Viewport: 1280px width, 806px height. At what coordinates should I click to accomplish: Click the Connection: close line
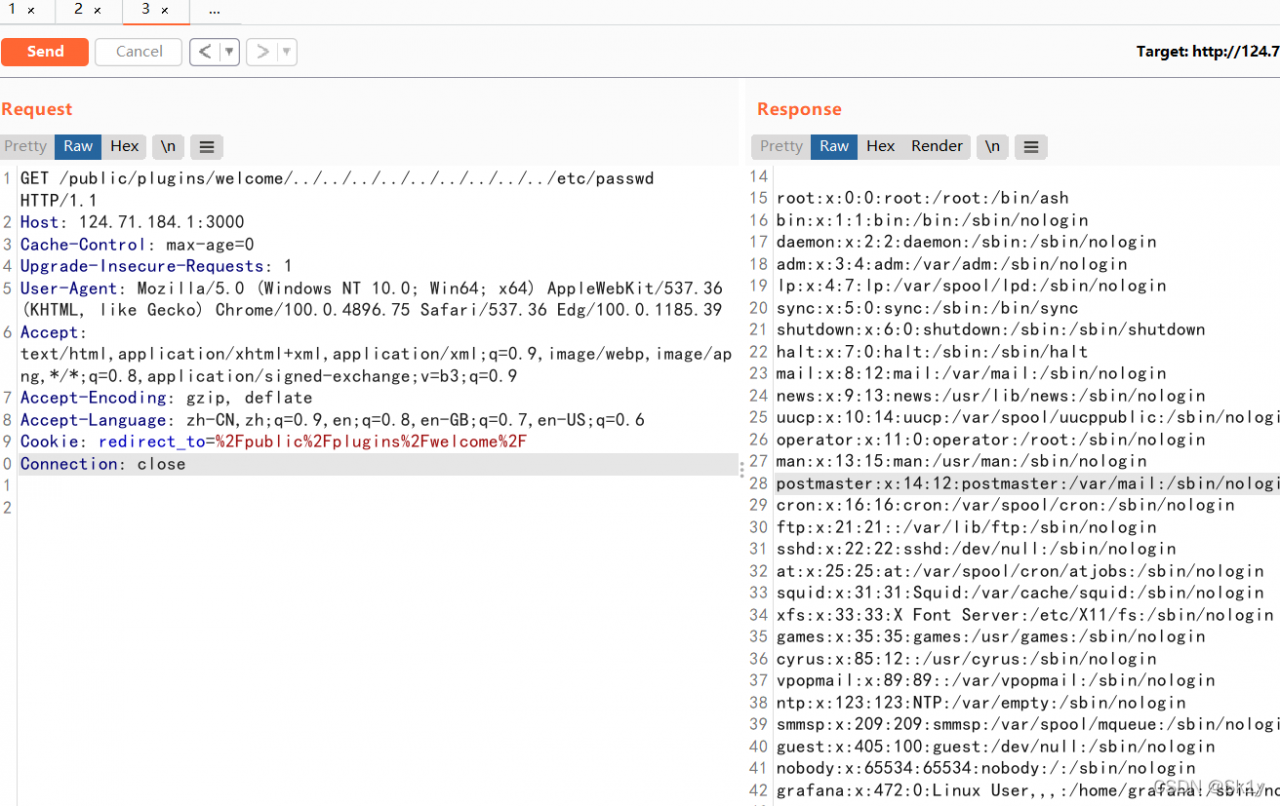click(103, 464)
